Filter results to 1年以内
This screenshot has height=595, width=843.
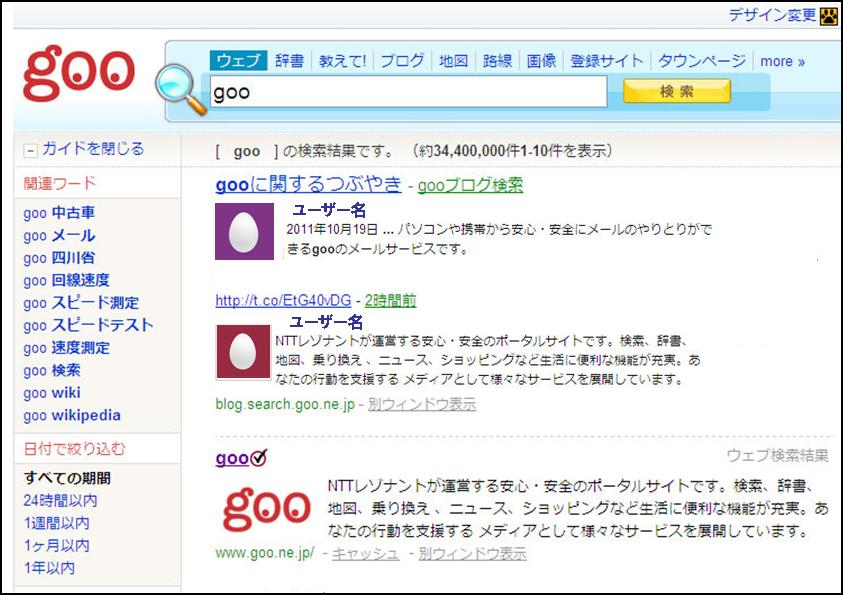pyautogui.click(x=49, y=568)
